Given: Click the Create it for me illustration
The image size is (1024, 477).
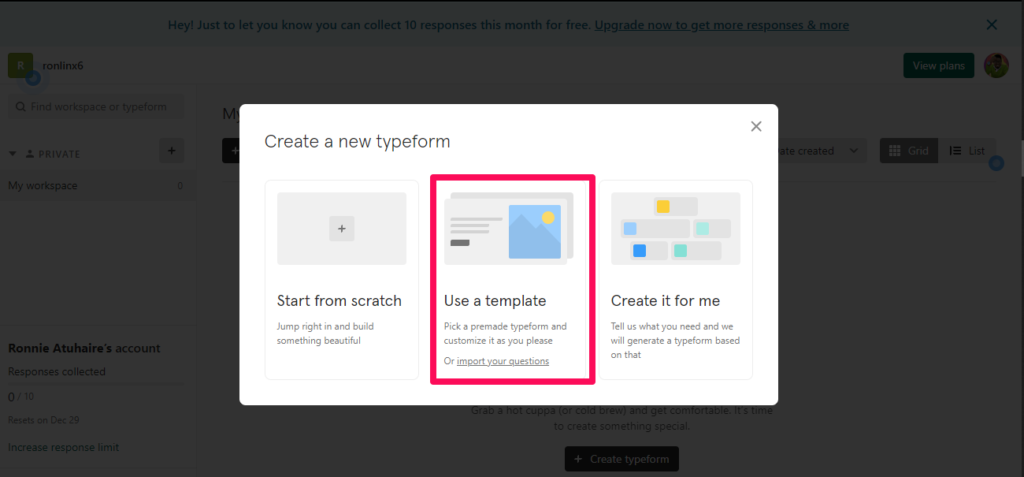Looking at the screenshot, I should 676,229.
